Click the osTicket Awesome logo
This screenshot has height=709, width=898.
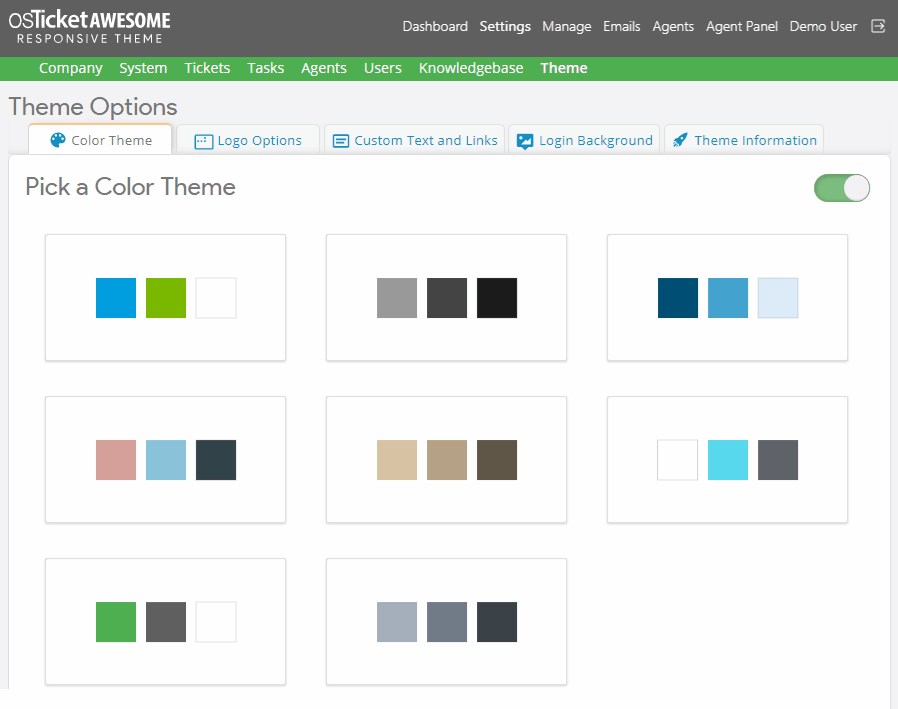tap(90, 27)
